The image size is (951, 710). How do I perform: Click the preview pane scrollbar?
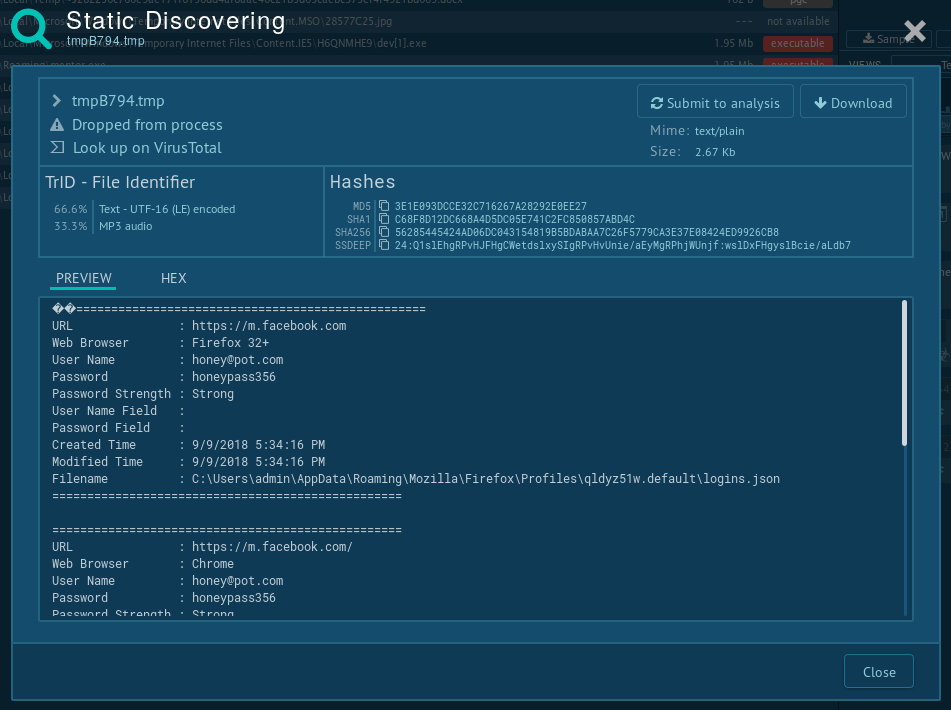point(905,373)
